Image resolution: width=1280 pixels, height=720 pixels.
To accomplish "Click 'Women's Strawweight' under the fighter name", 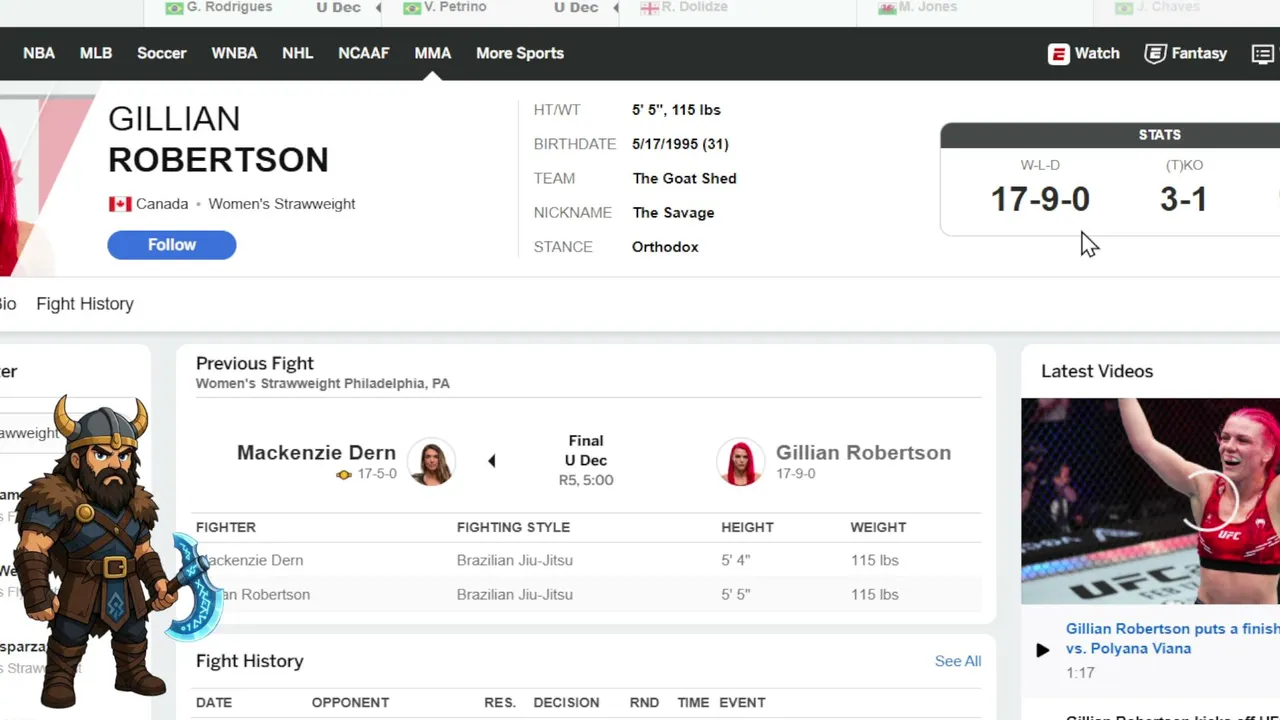I will tap(282, 204).
